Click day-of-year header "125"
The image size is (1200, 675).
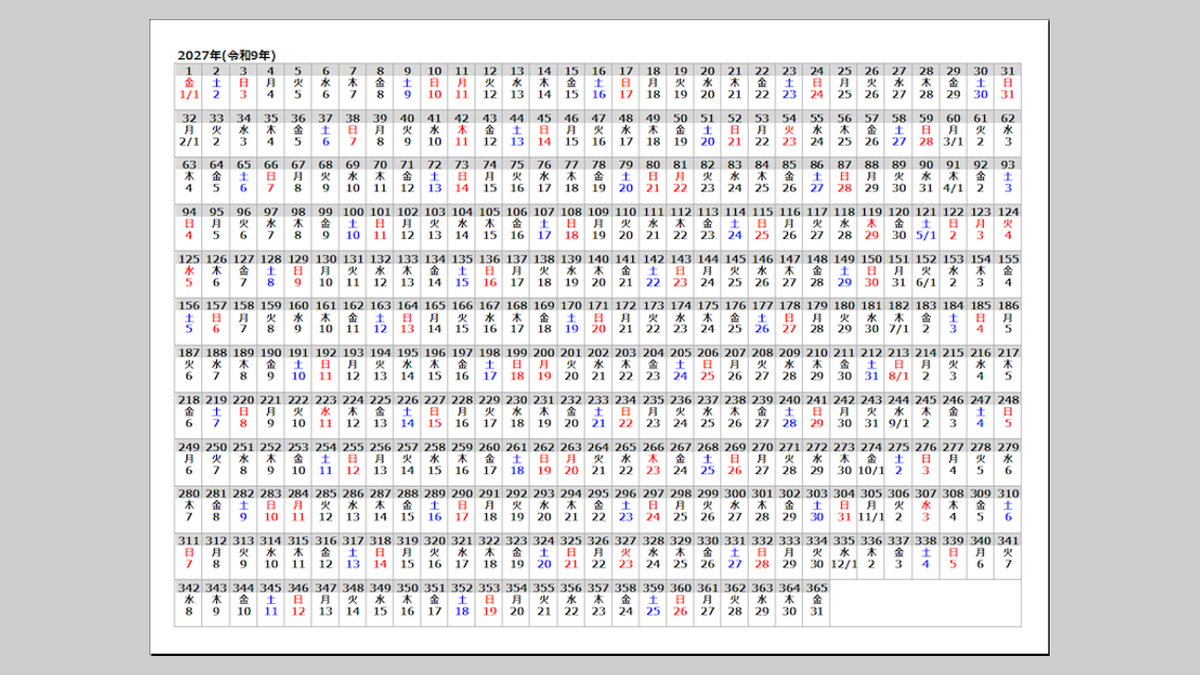pos(189,259)
